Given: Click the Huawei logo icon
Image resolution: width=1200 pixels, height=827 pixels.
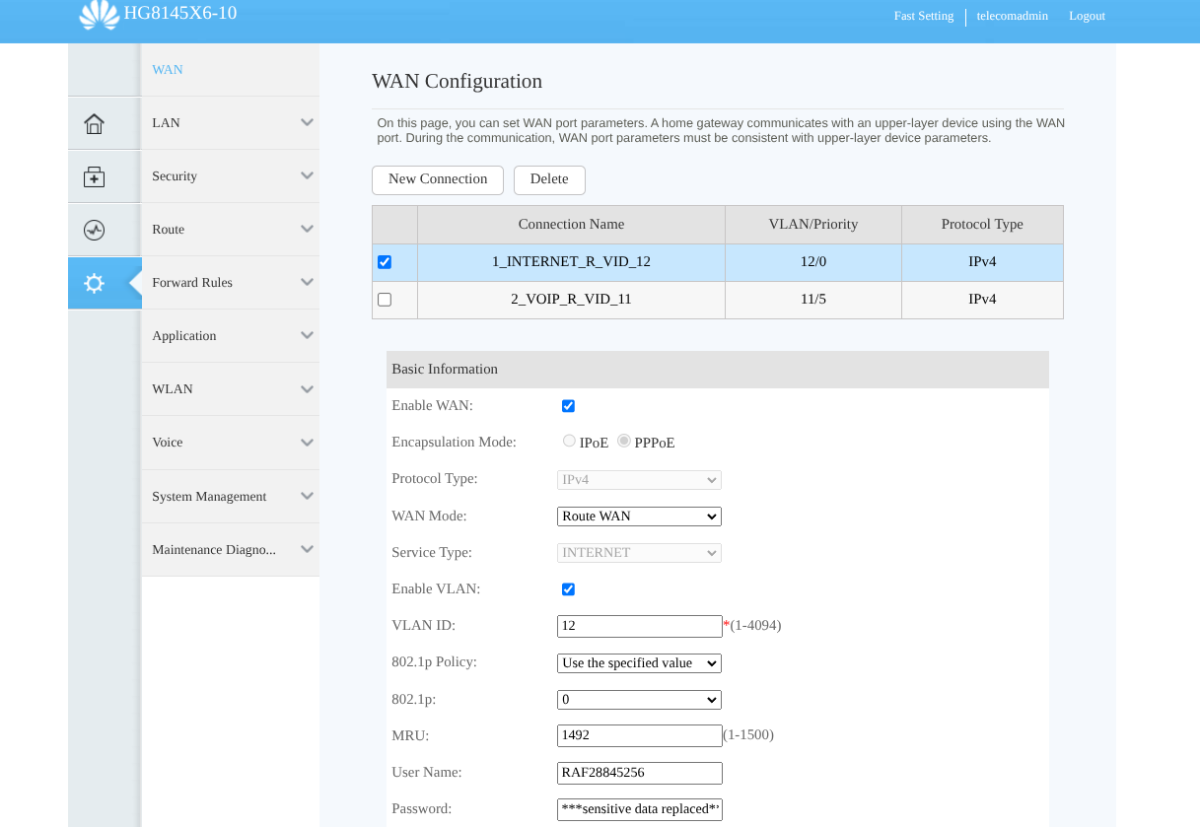Looking at the screenshot, I should [99, 14].
